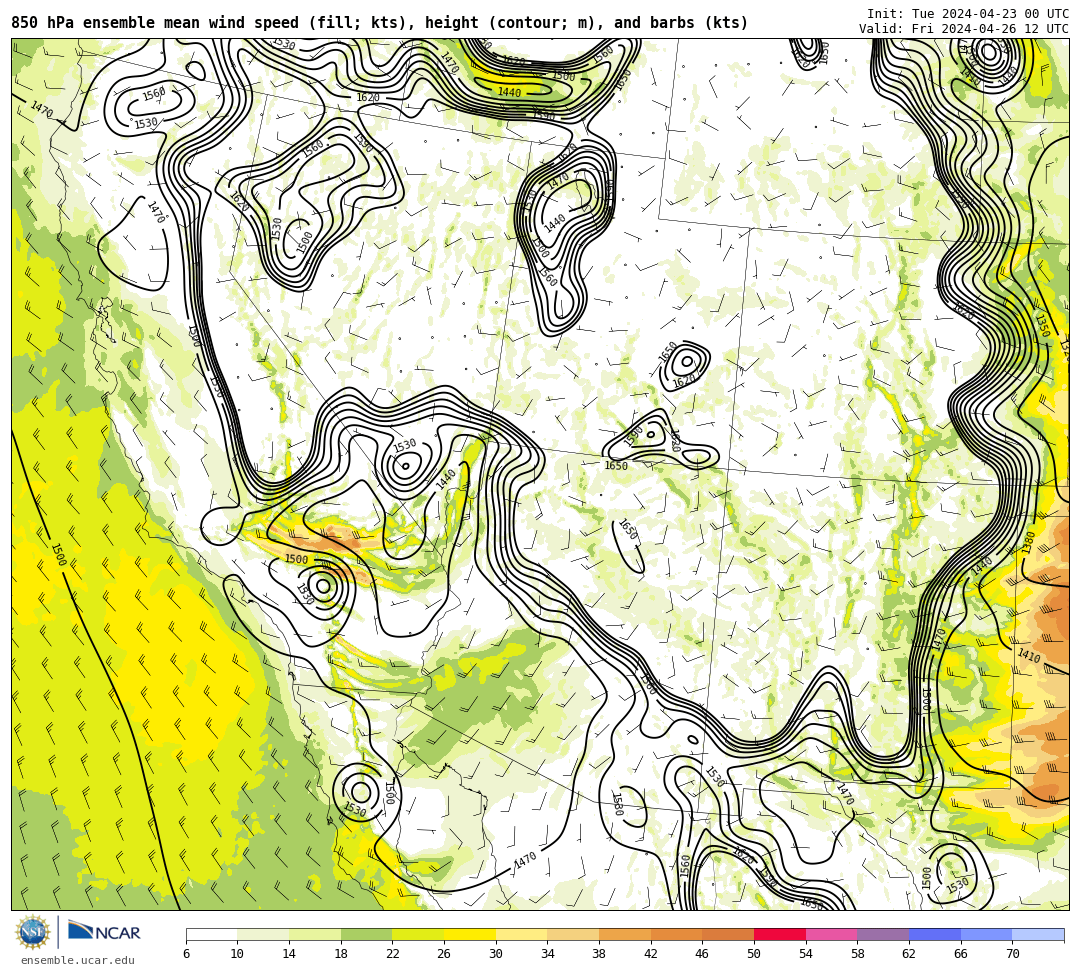1080x973 pixels.
Task: Click the 'Valid: Fri 2024-04-26 12 UTC' text
Action: (x=964, y=28)
